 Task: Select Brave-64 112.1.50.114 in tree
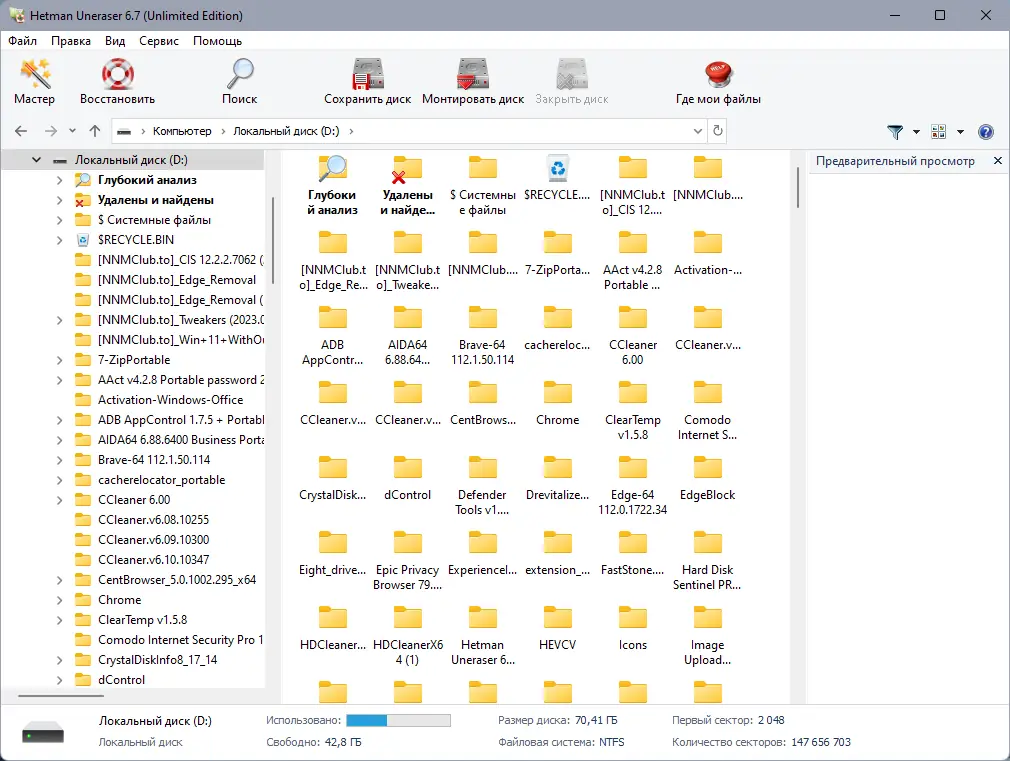tap(153, 459)
